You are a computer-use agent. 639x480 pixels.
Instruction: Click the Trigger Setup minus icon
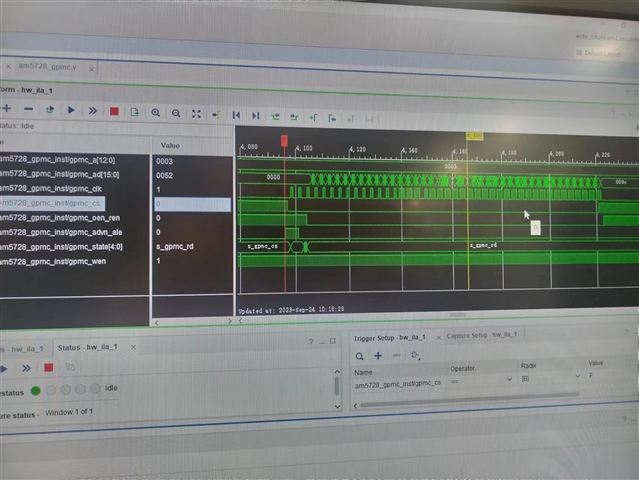coord(396,355)
